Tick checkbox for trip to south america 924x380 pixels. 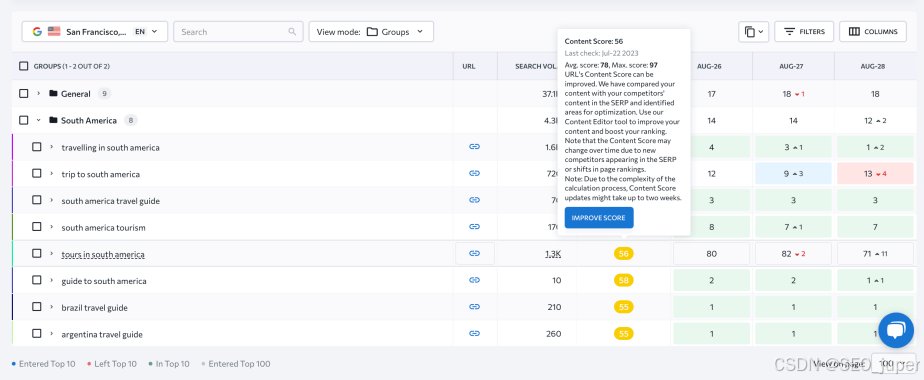(x=37, y=173)
